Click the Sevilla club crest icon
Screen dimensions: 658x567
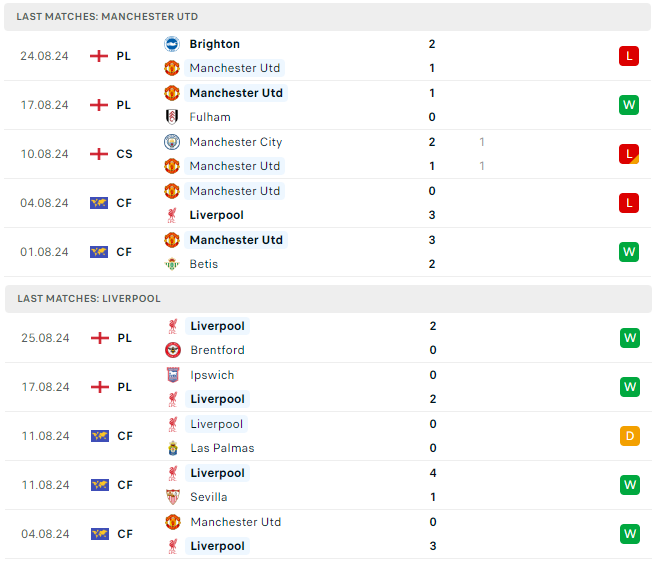(172, 497)
